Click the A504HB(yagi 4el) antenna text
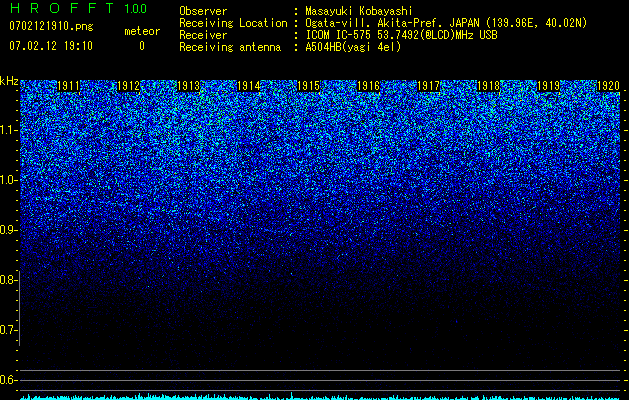Viewport: 629px width, 400px height. coord(353,47)
